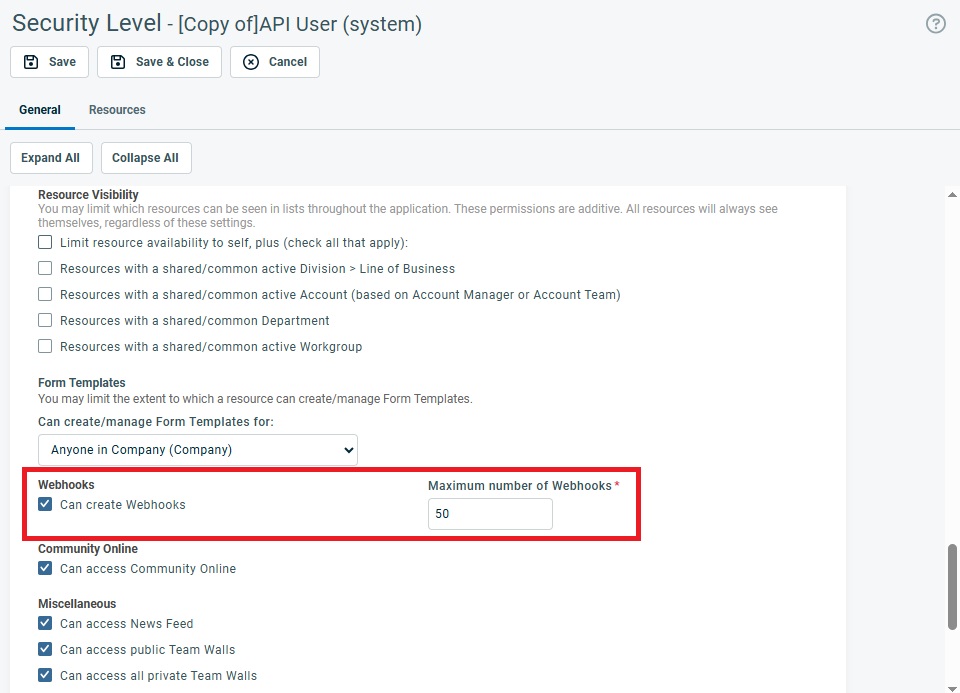Check shared Division > Line of Business option

[45, 269]
